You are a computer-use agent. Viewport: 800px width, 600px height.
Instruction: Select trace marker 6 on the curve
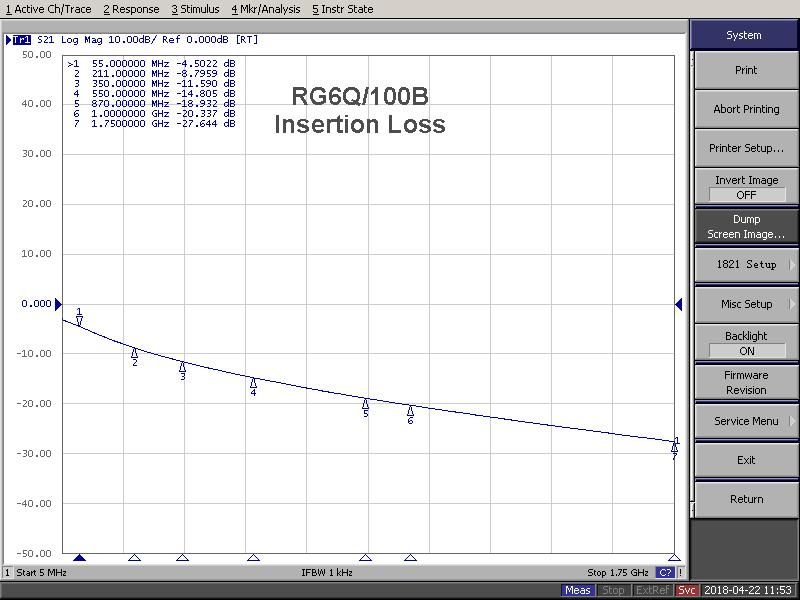coord(410,415)
